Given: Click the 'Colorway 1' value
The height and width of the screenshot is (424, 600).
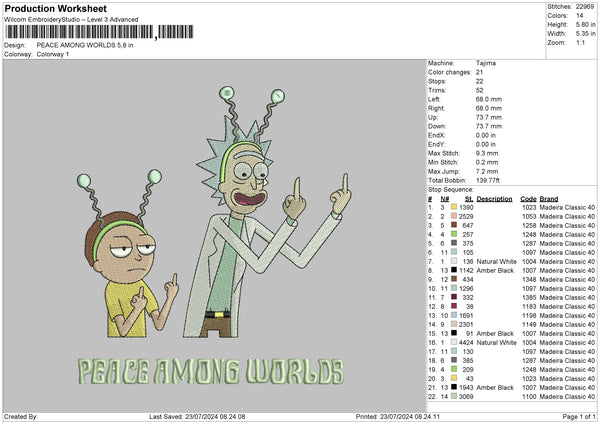Looking at the screenshot, I should [x=53, y=54].
